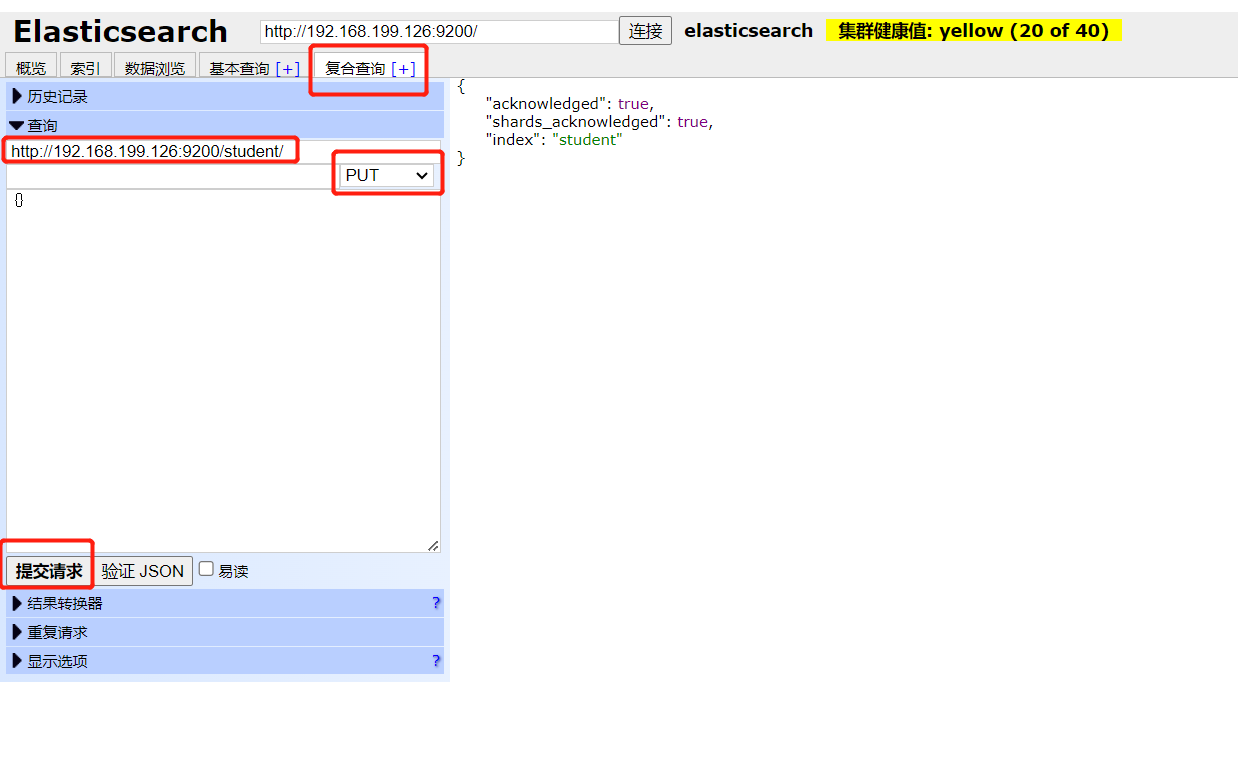Click into the JSON request body area
Screen dimensions: 1238x759
223,370
